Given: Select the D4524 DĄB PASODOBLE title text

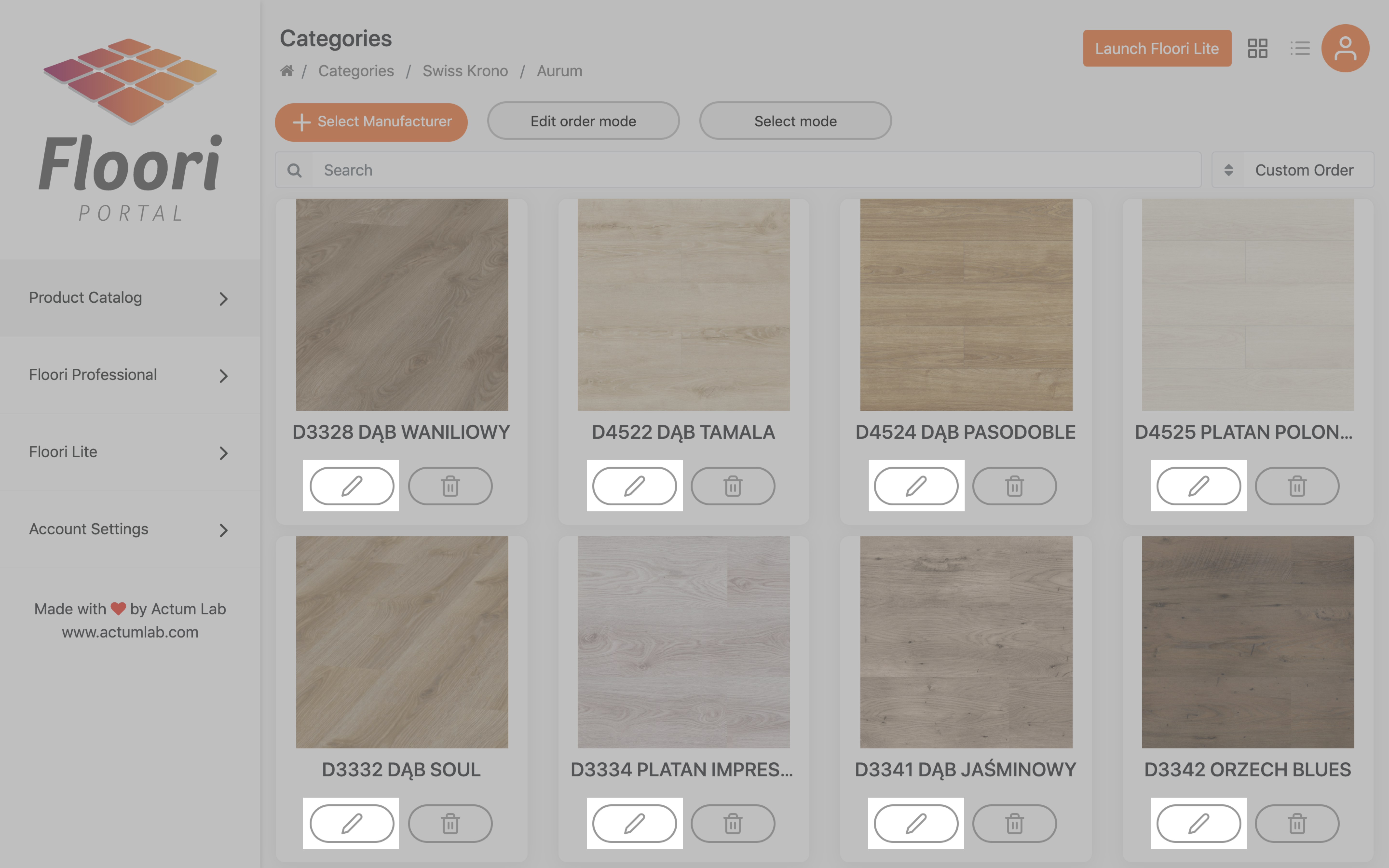Looking at the screenshot, I should click(x=965, y=432).
